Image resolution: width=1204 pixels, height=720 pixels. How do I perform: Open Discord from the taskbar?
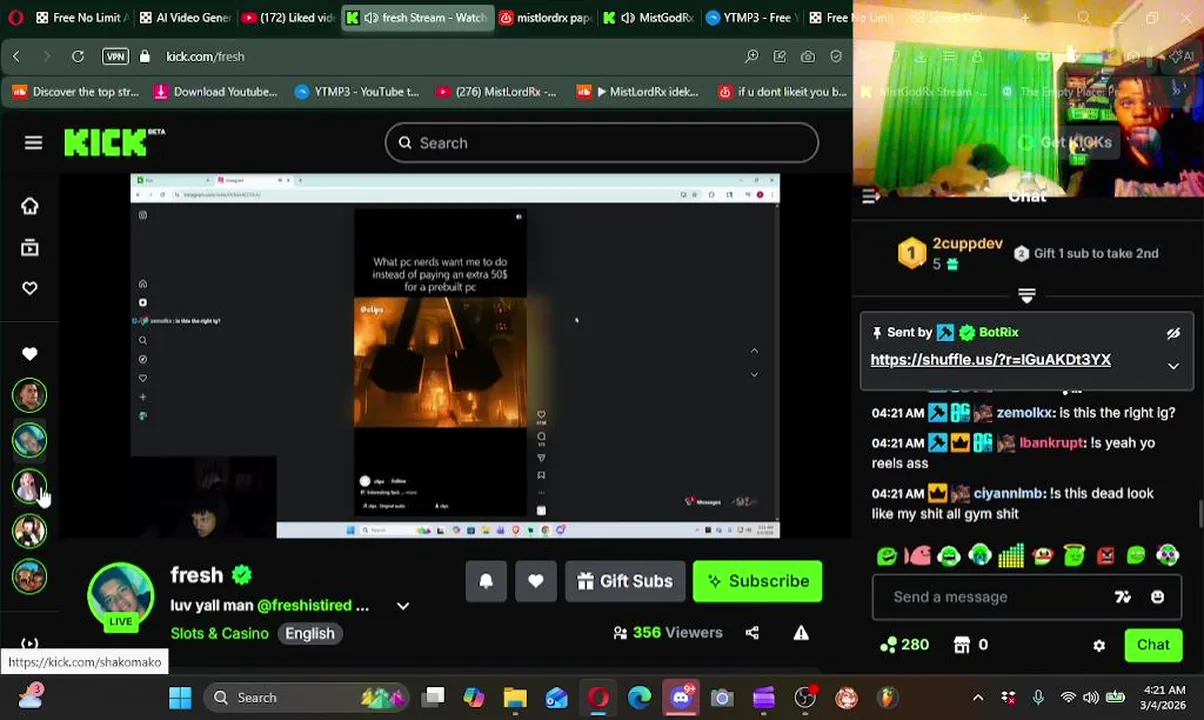point(682,698)
